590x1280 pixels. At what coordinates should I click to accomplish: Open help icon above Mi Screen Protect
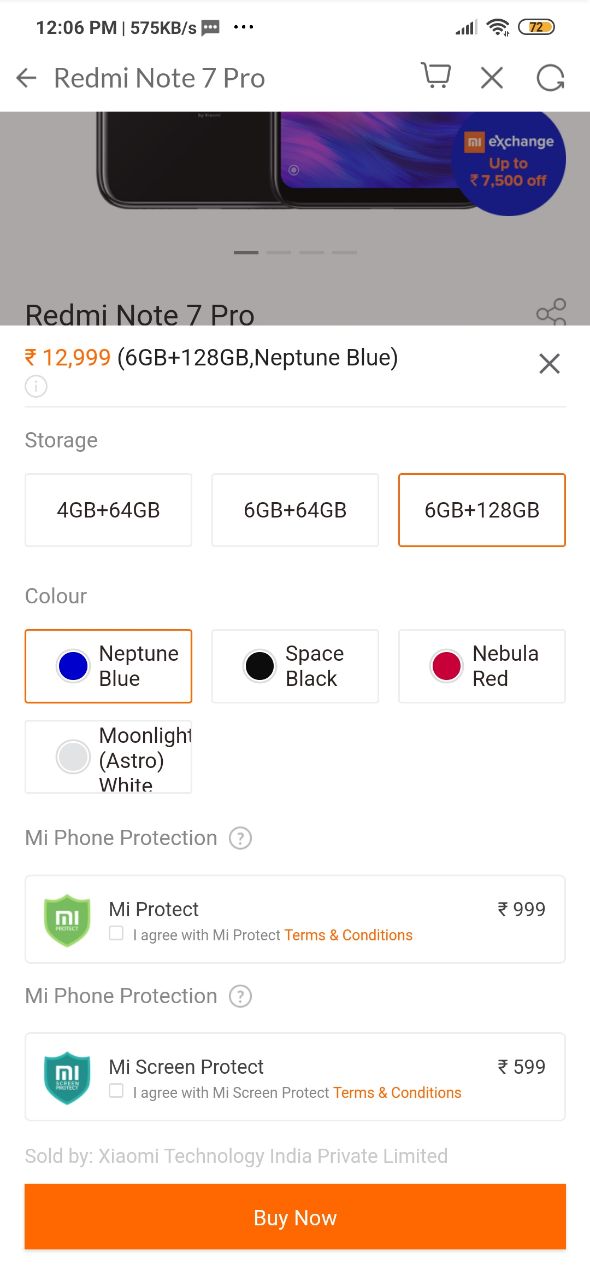[240, 996]
